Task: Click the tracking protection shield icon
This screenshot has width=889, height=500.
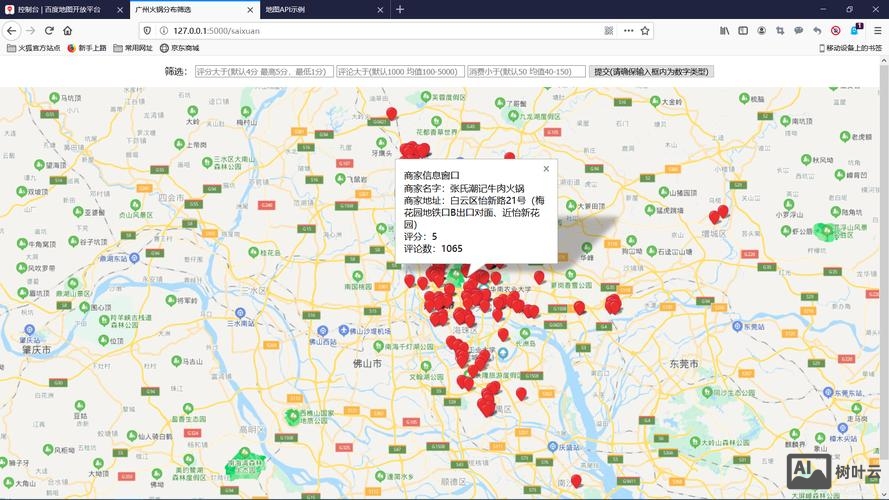Action: tap(147, 31)
